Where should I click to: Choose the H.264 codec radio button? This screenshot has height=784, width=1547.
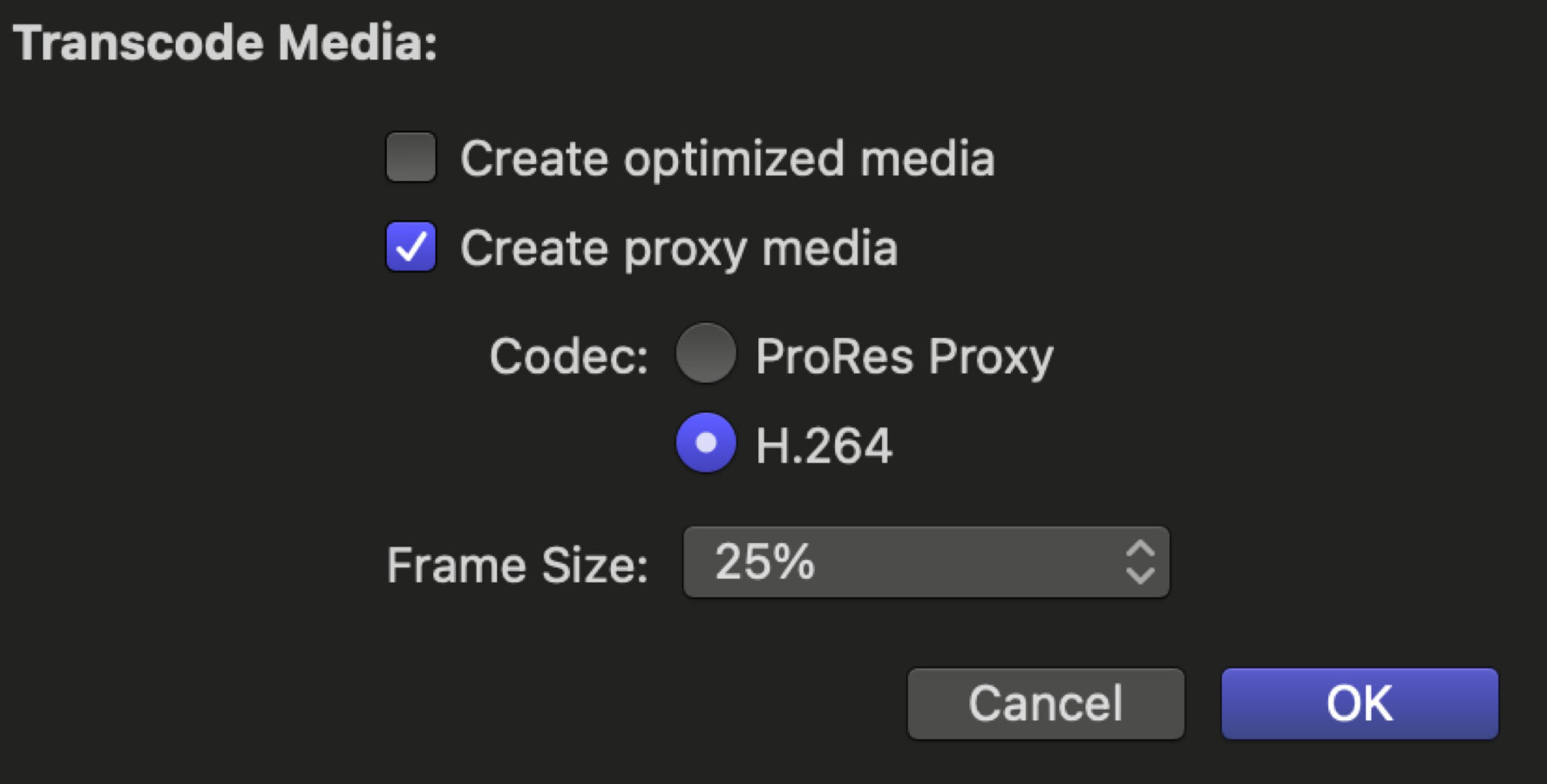[705, 443]
